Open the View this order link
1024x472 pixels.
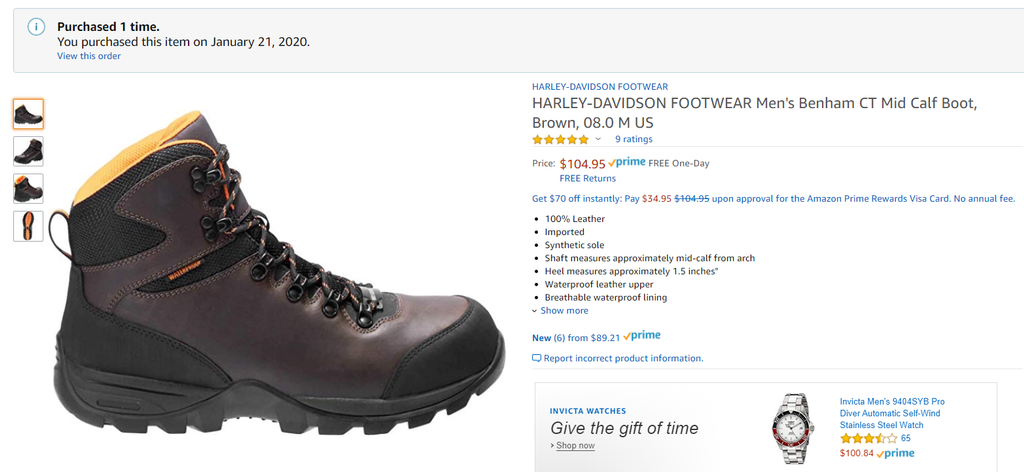pyautogui.click(x=89, y=56)
